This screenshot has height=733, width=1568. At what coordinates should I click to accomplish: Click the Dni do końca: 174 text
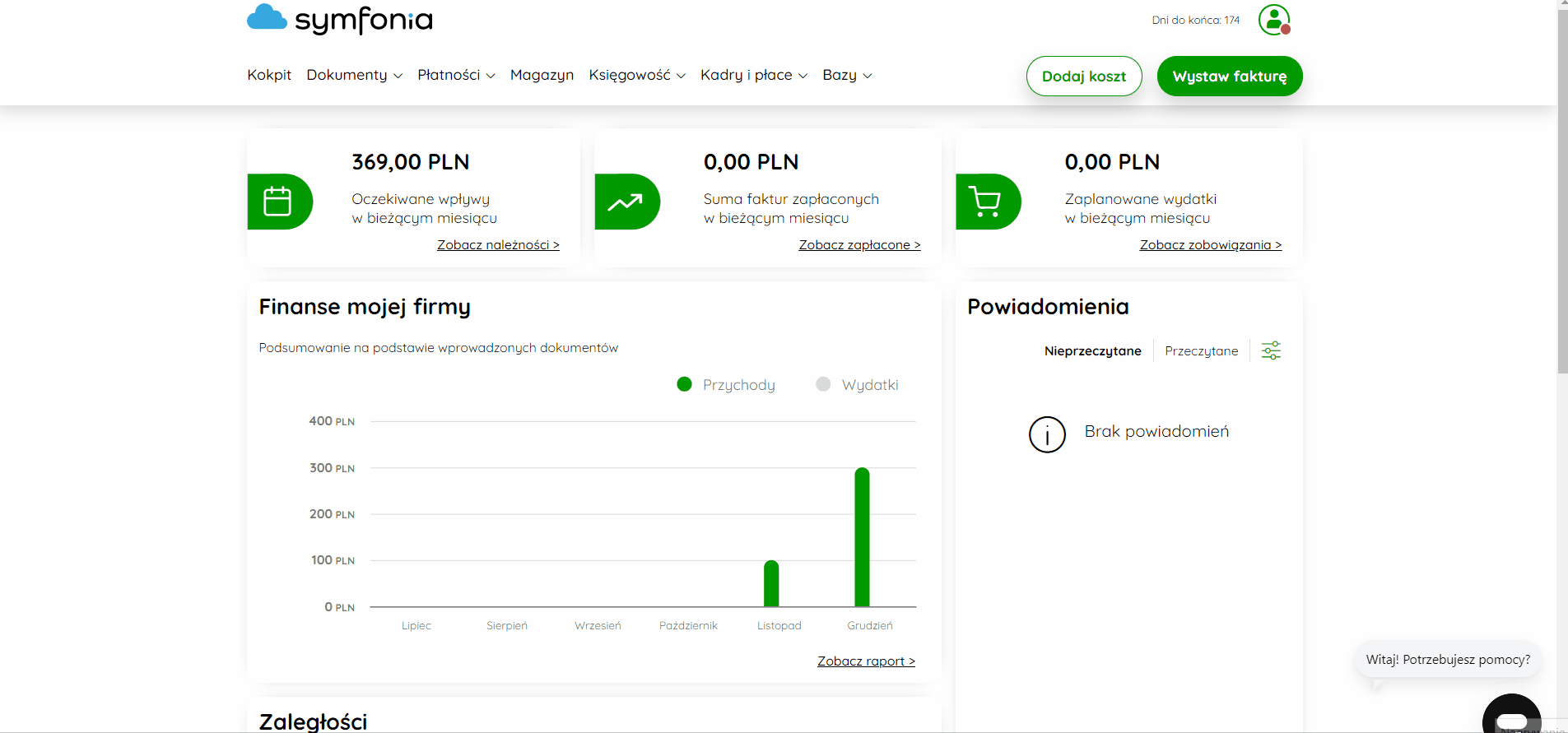click(1195, 20)
